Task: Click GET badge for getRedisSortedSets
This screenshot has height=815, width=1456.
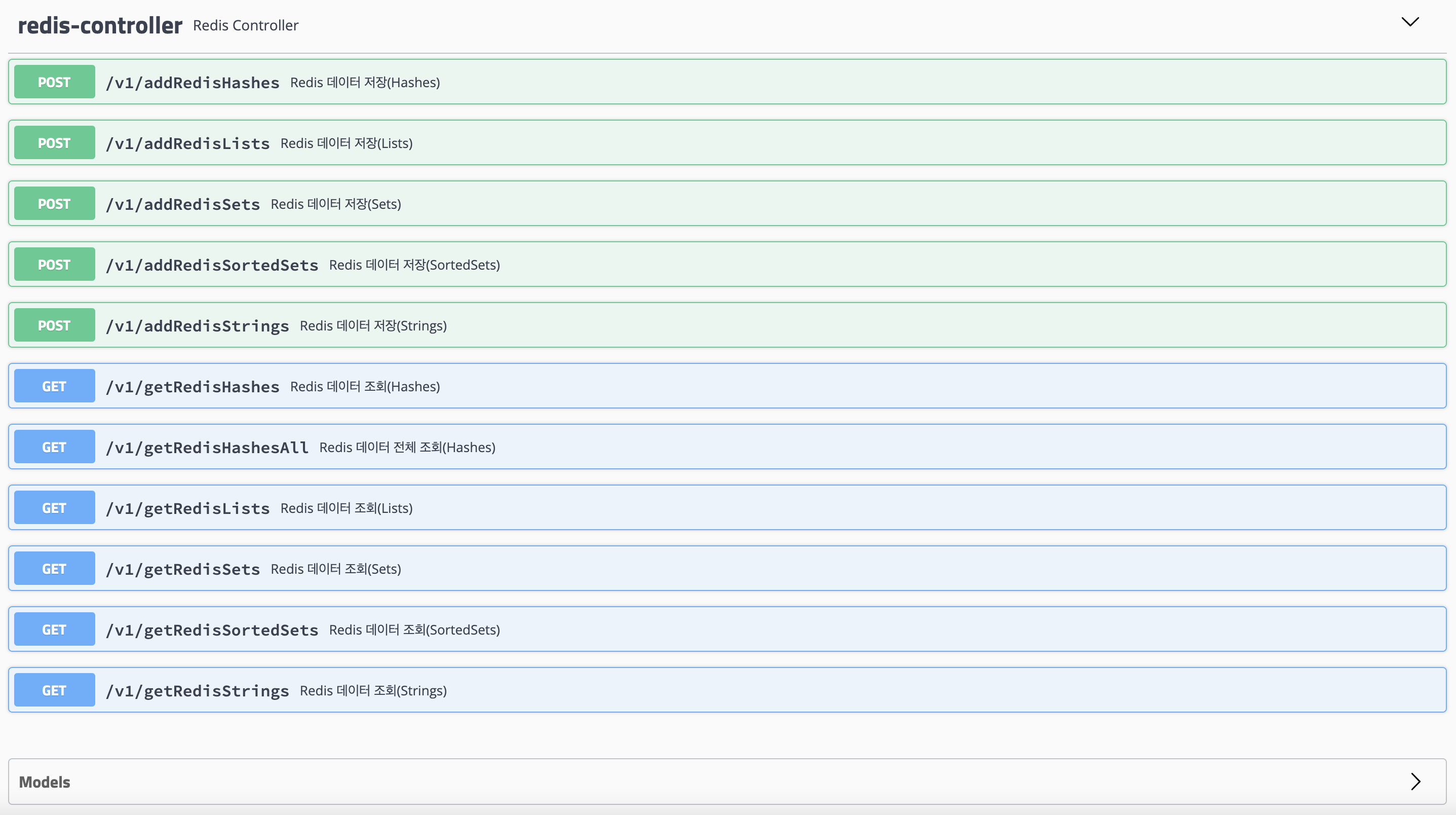Action: click(x=54, y=629)
